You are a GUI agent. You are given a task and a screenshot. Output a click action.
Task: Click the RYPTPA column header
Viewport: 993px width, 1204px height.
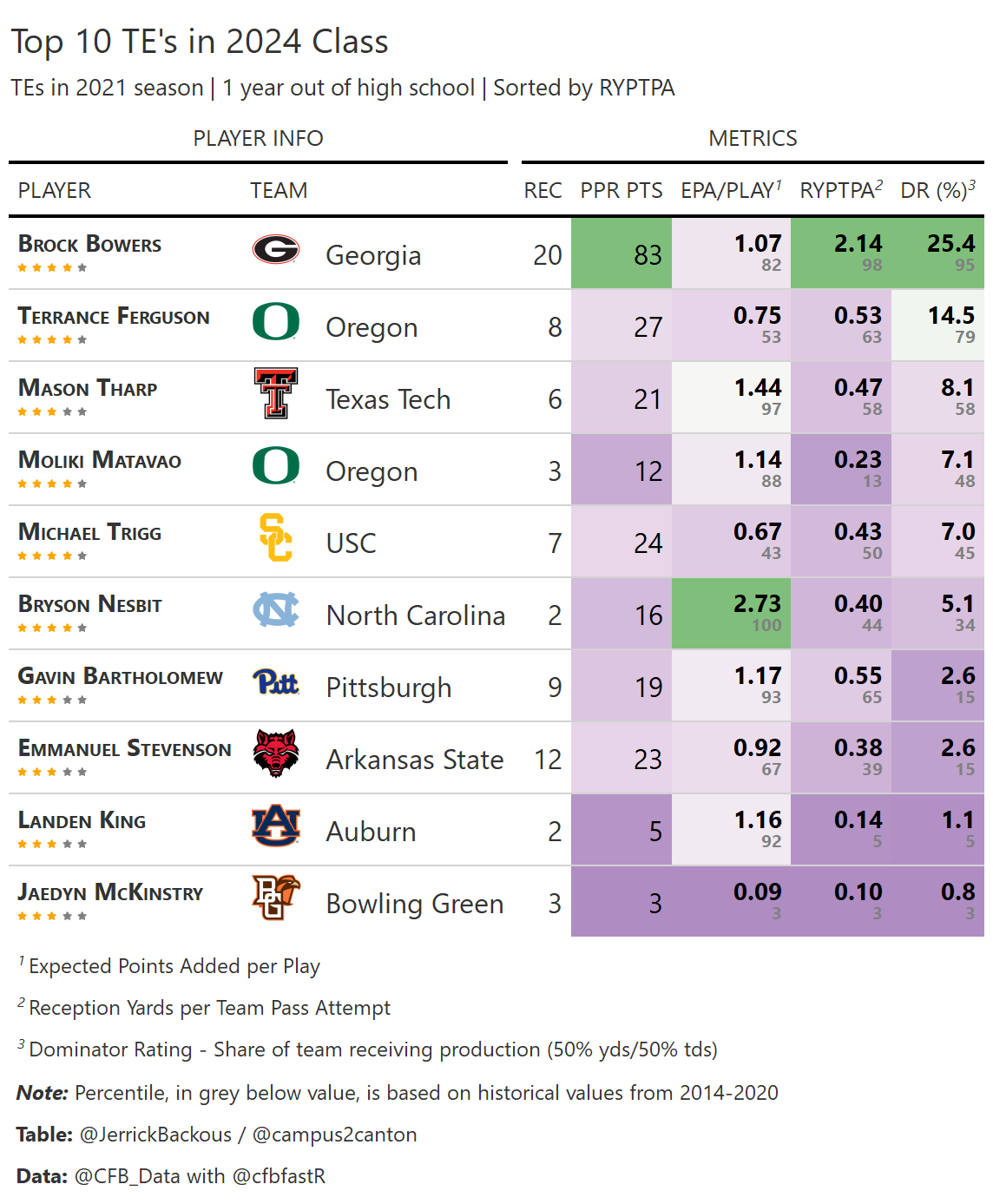click(840, 191)
